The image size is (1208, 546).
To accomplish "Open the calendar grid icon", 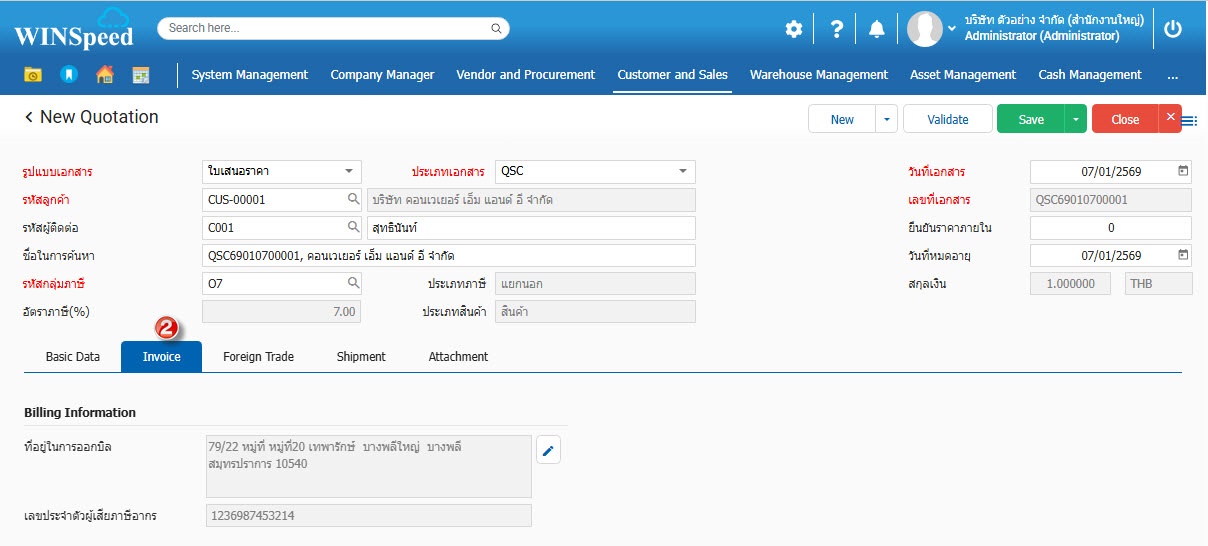I will pyautogui.click(x=140, y=75).
